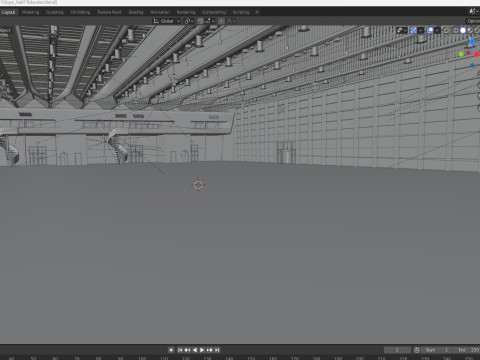Switch to UV Editing workspace
This screenshot has height=360, width=480.
80,12
